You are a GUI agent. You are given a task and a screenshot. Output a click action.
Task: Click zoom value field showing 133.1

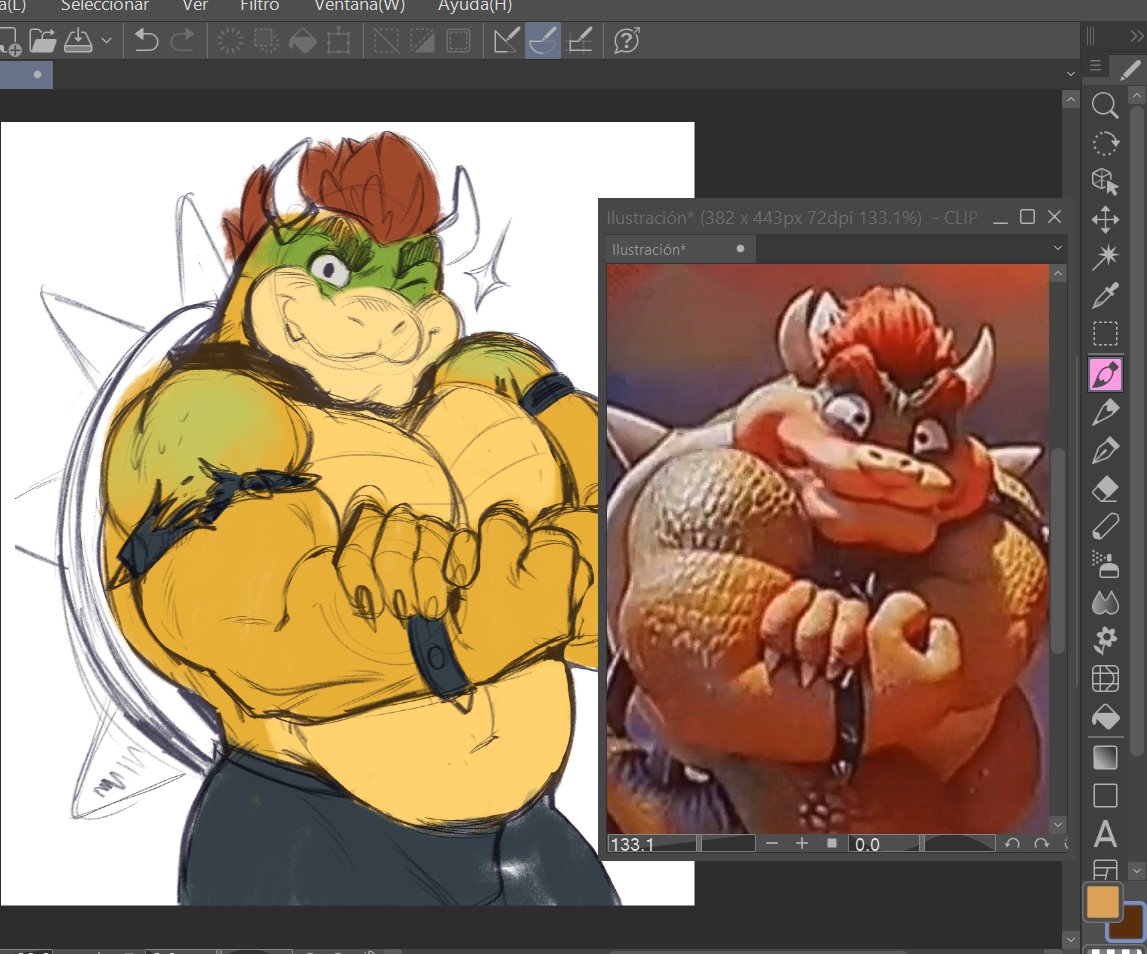pos(652,844)
